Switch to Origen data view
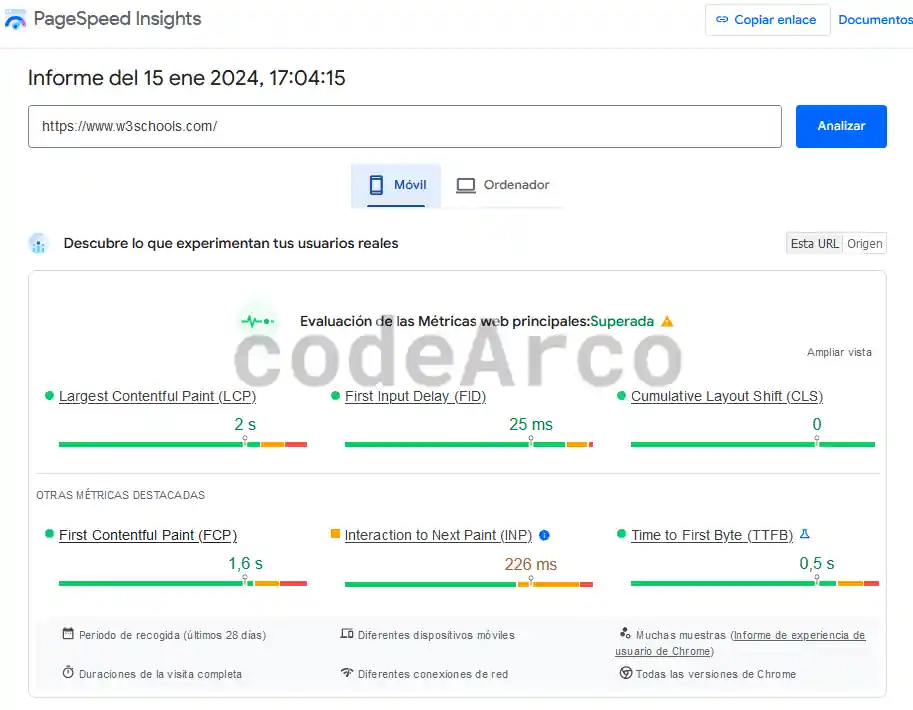Viewport: 913px width, 710px height. pyautogui.click(x=865, y=243)
